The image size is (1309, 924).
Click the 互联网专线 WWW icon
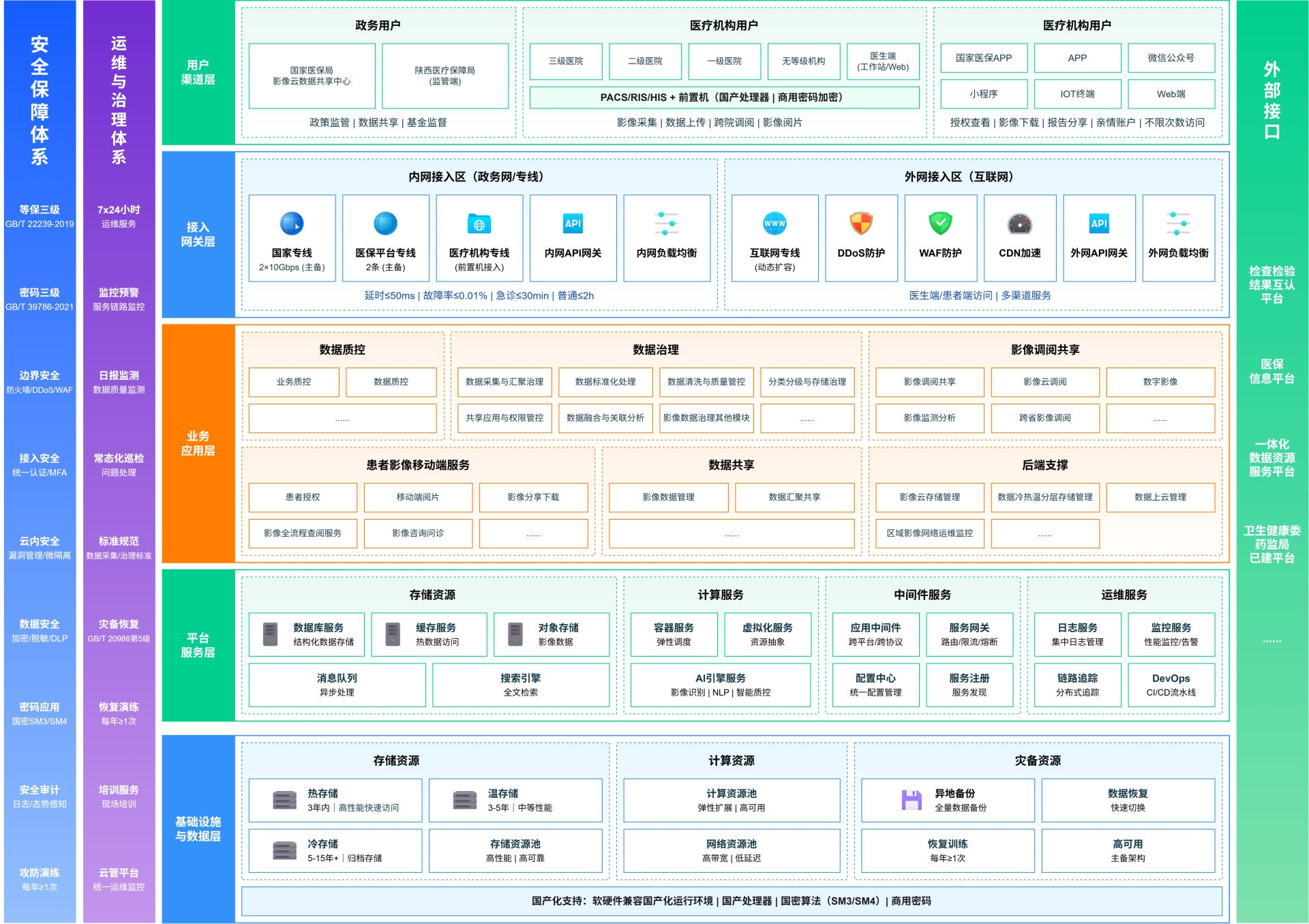[774, 223]
